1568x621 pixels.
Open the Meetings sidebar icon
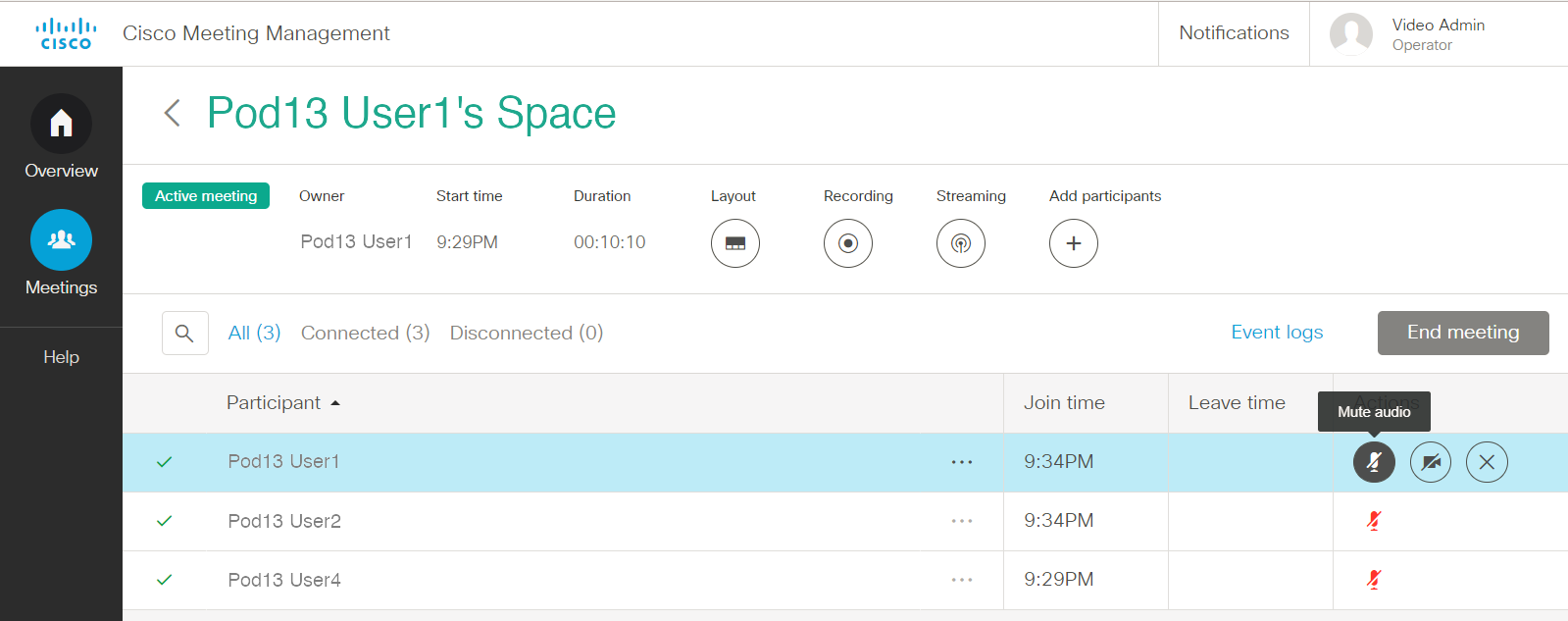(61, 239)
